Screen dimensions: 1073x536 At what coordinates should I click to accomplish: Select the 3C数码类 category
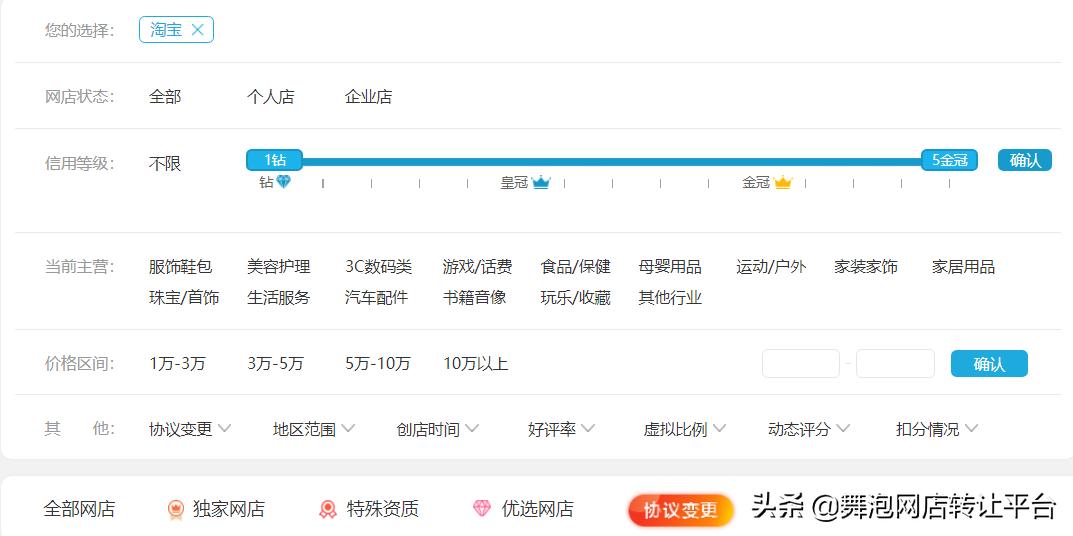378,267
